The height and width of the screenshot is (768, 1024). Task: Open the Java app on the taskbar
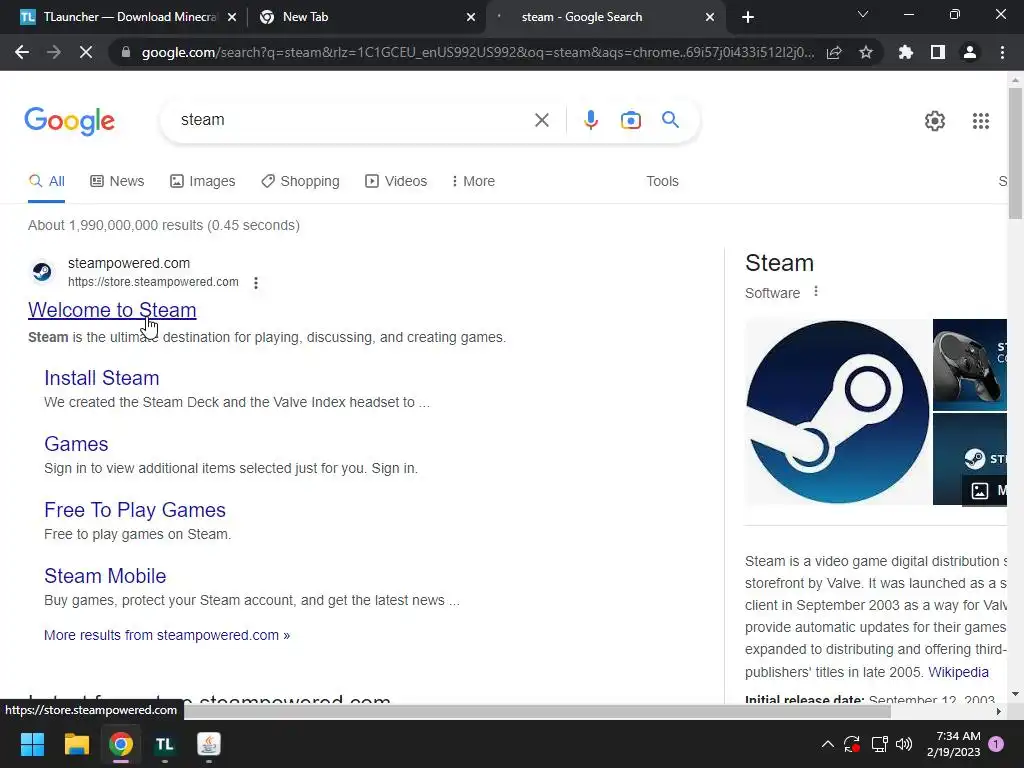tap(209, 744)
